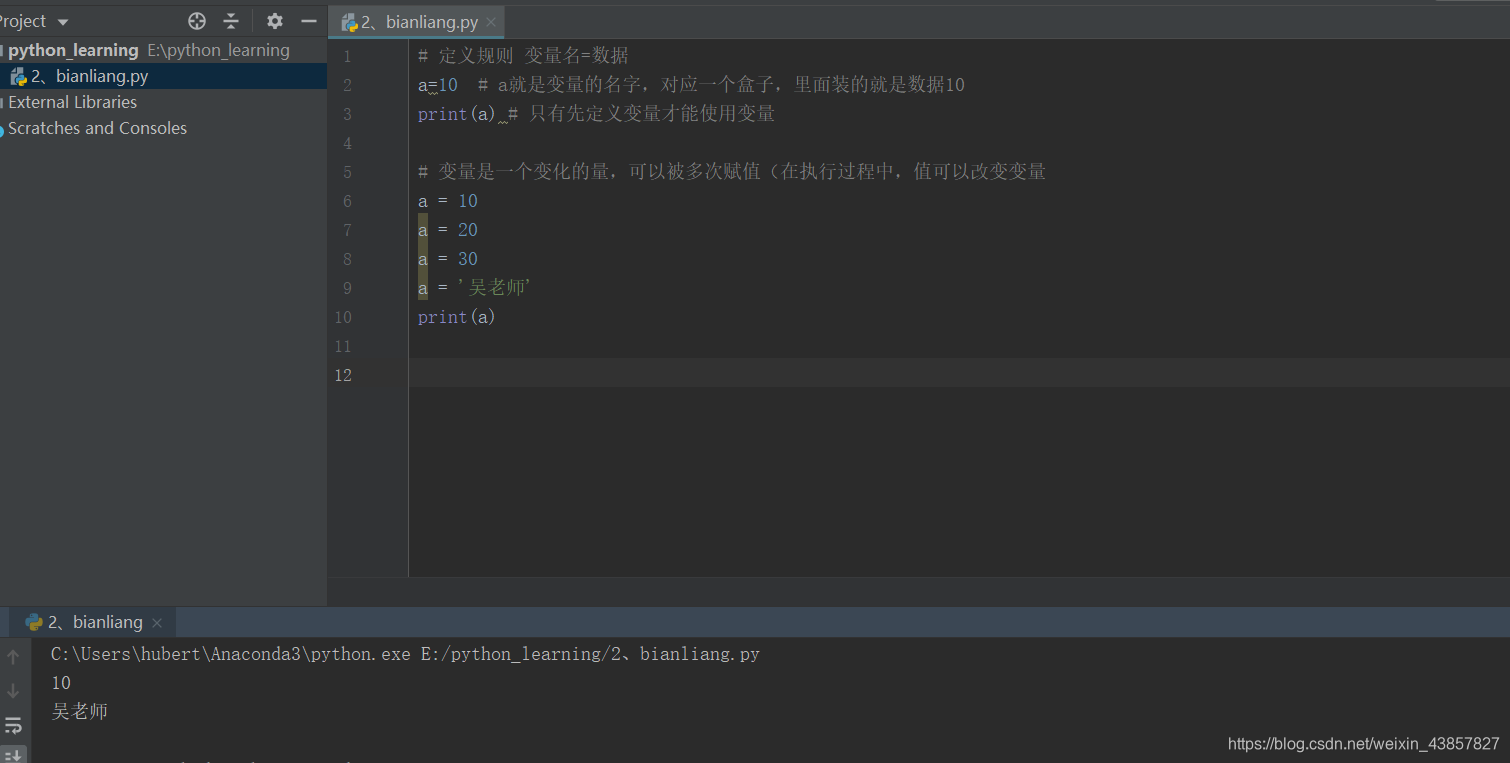Open Project panel gear options

275,21
